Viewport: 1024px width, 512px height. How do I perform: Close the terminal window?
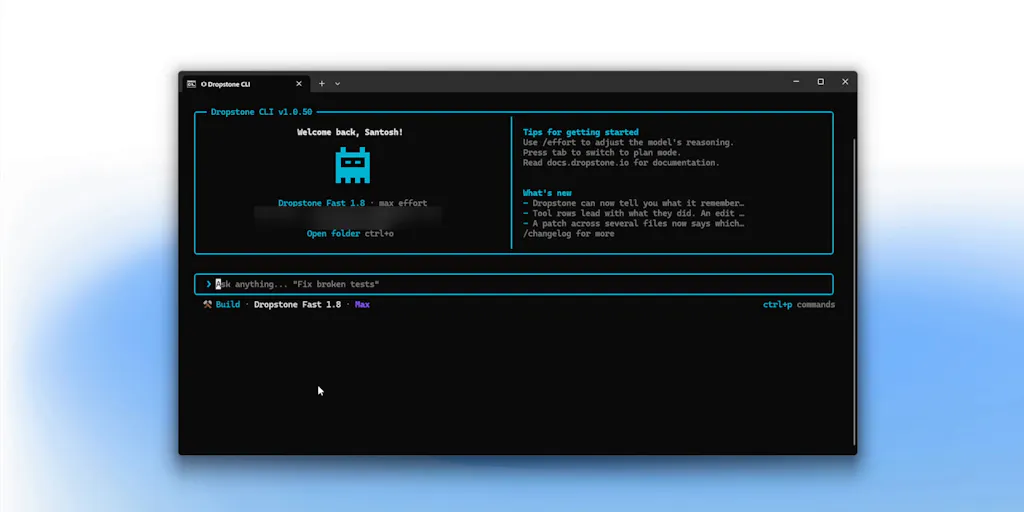[x=845, y=82]
